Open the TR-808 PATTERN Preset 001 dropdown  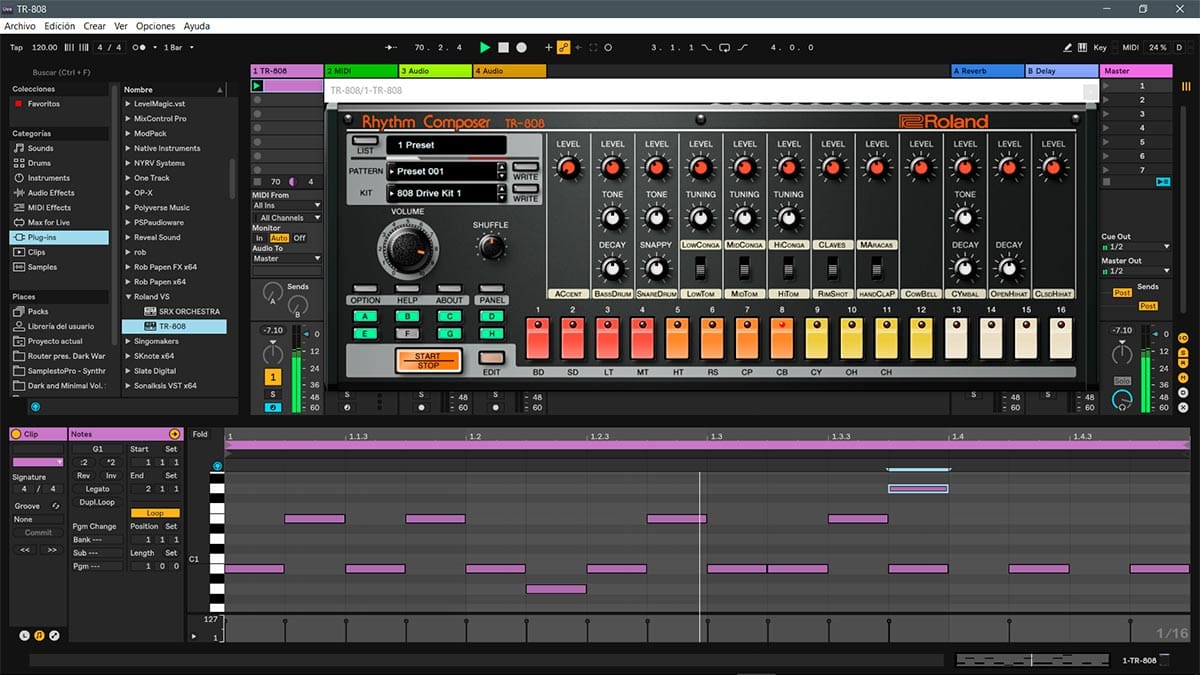[x=446, y=171]
